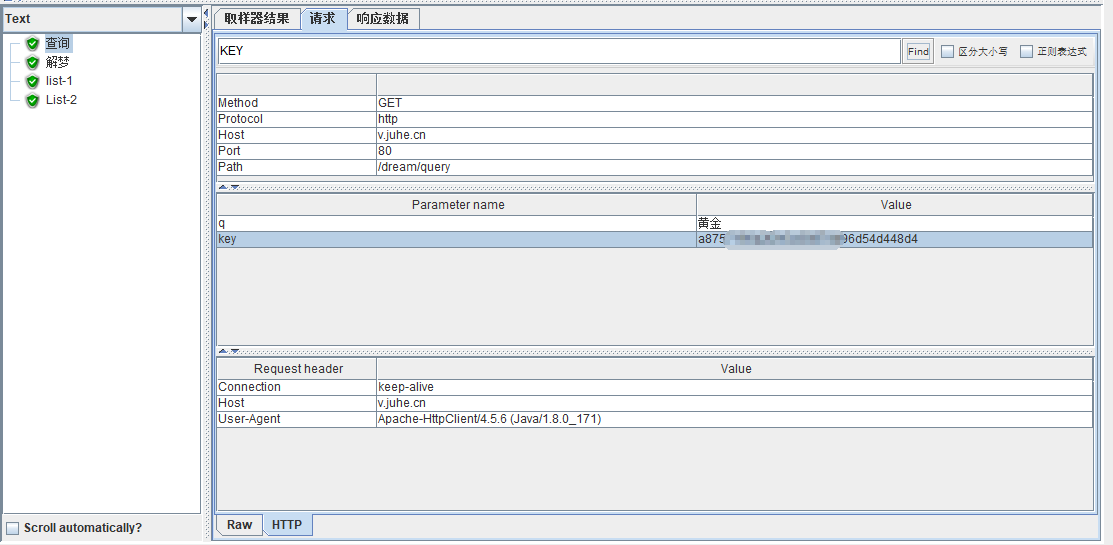Click green status icon beside list-1
The height and width of the screenshot is (545, 1113).
pyautogui.click(x=32, y=81)
